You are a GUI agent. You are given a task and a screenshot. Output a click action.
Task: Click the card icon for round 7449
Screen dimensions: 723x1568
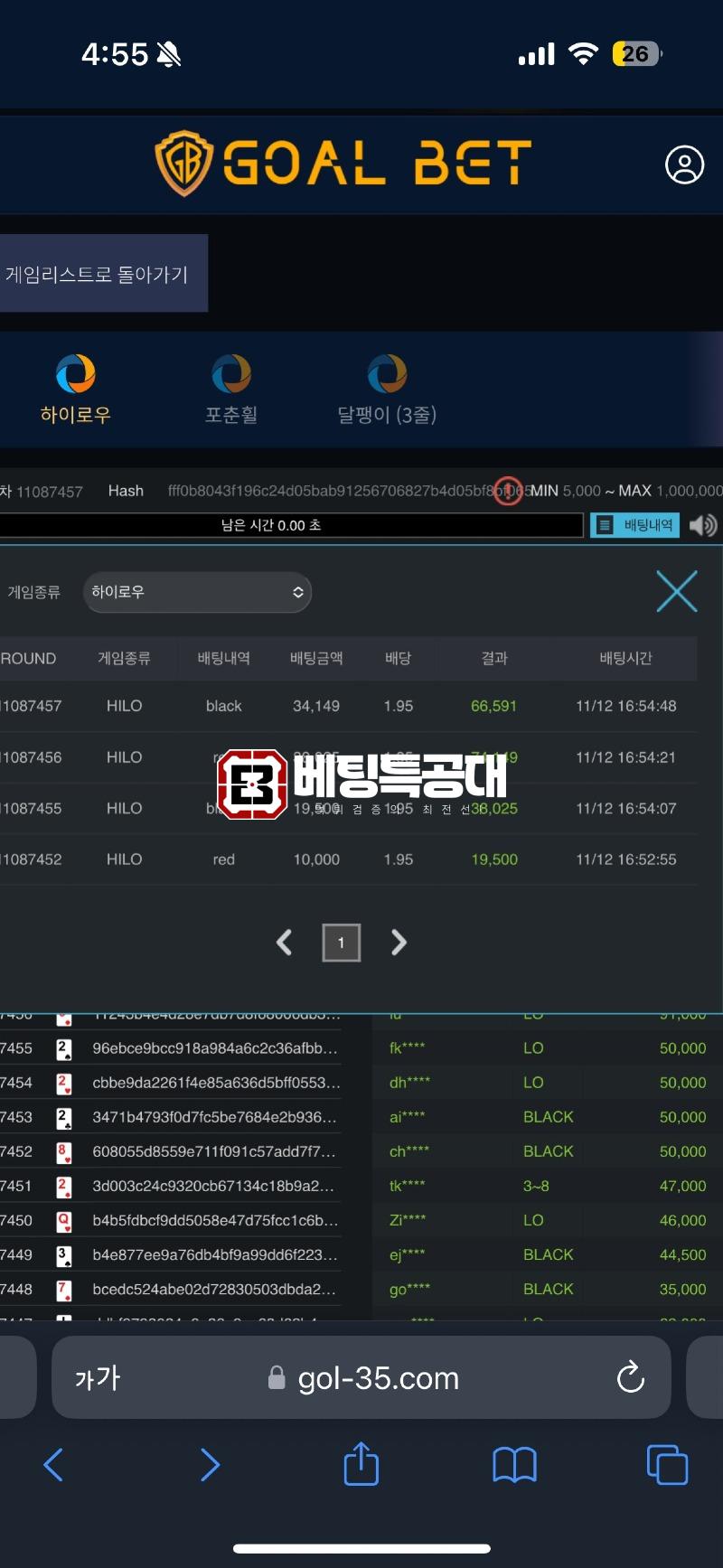coord(64,1254)
